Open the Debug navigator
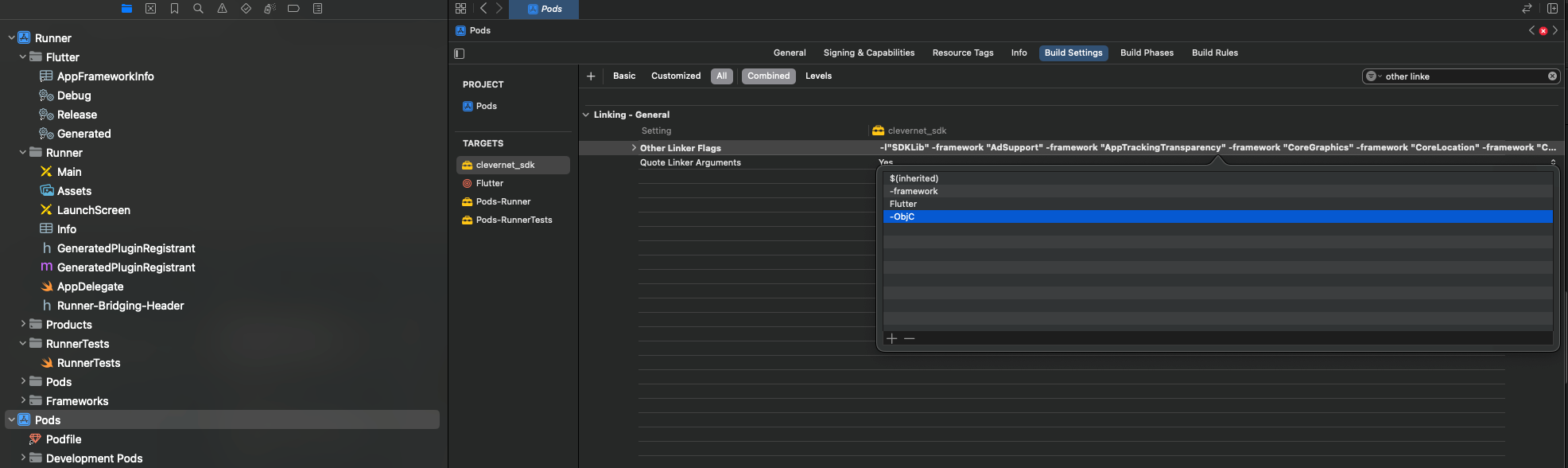Screen dimensions: 1568x468 270,9
